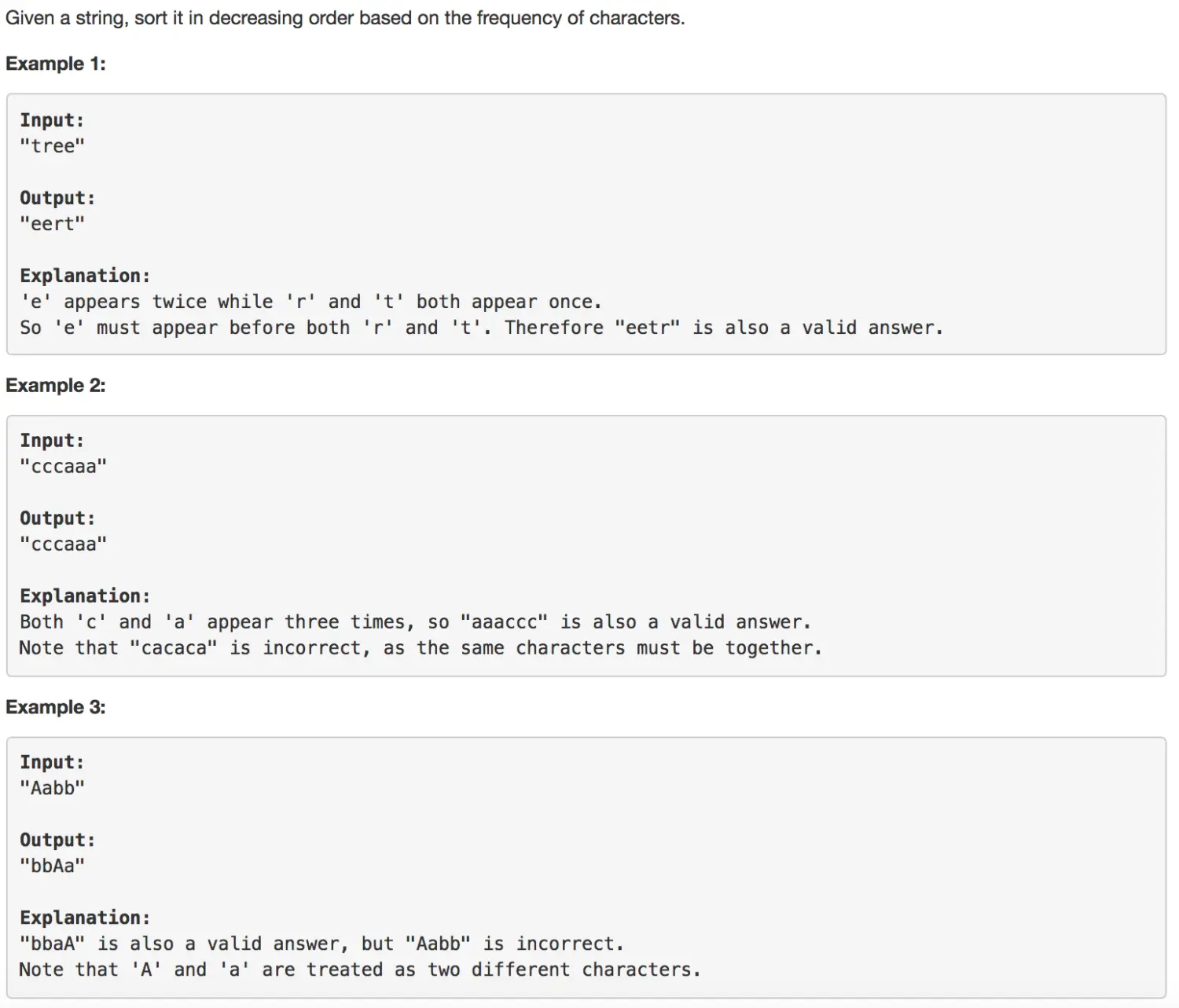Click the line mentioning "aaaccc" valid answer
The height and width of the screenshot is (1008, 1179).
414,622
